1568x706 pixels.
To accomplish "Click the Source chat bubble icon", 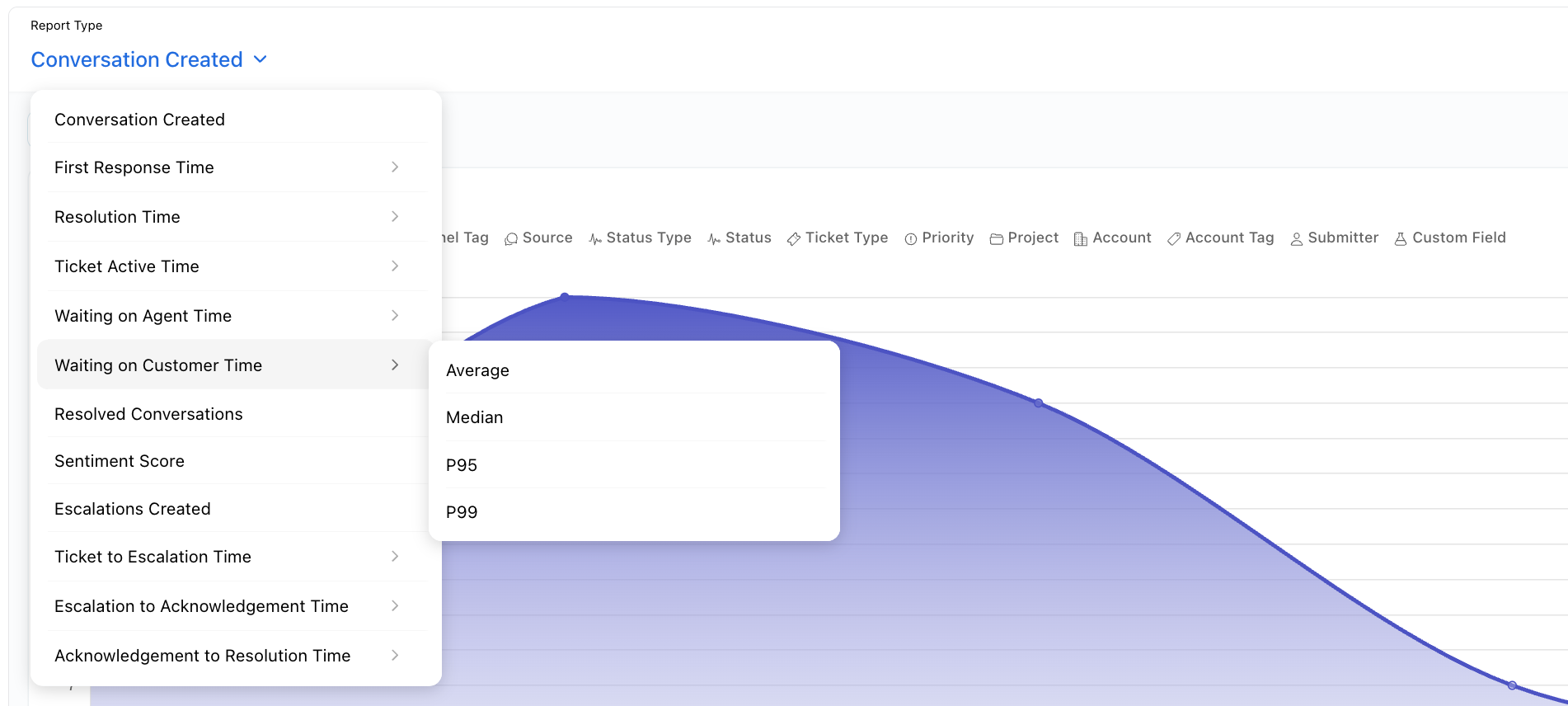I will (x=511, y=238).
